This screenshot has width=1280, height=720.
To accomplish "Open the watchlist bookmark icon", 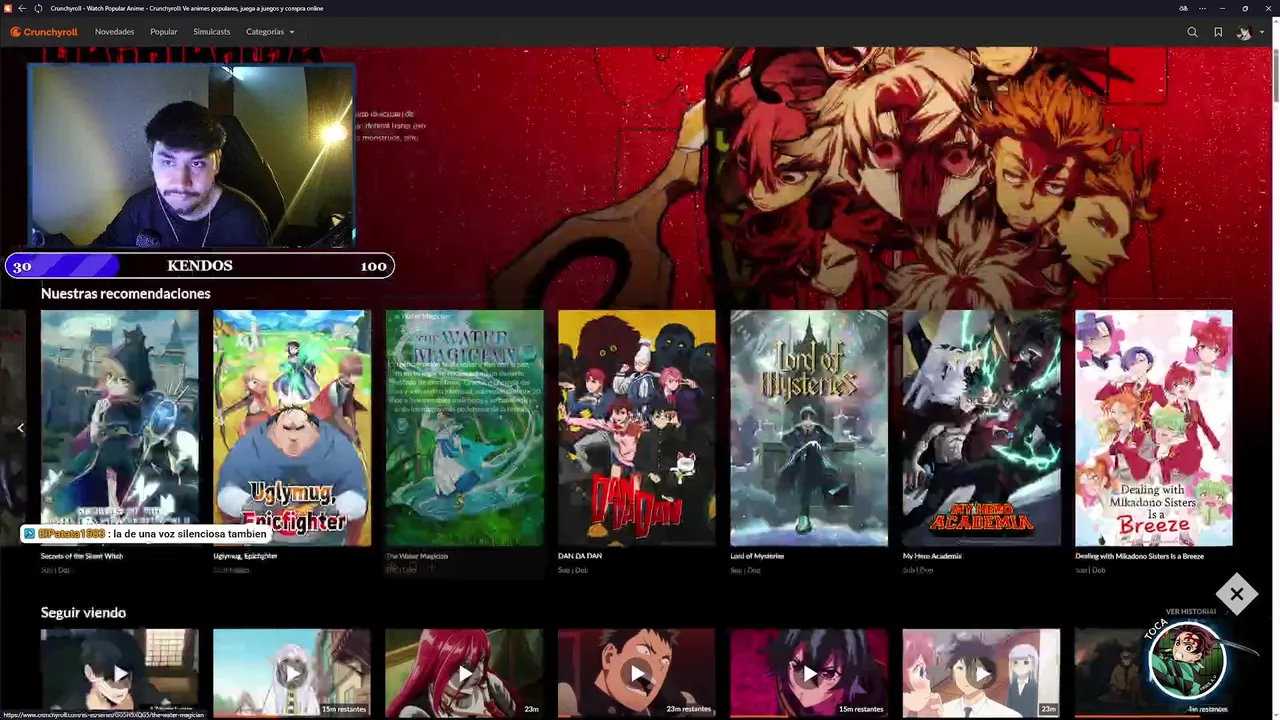I will click(x=1218, y=32).
